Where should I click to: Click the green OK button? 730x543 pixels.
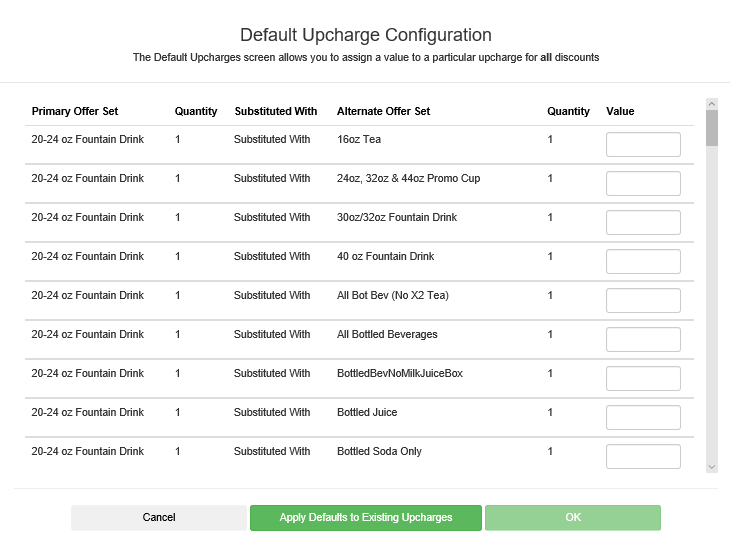pyautogui.click(x=572, y=517)
